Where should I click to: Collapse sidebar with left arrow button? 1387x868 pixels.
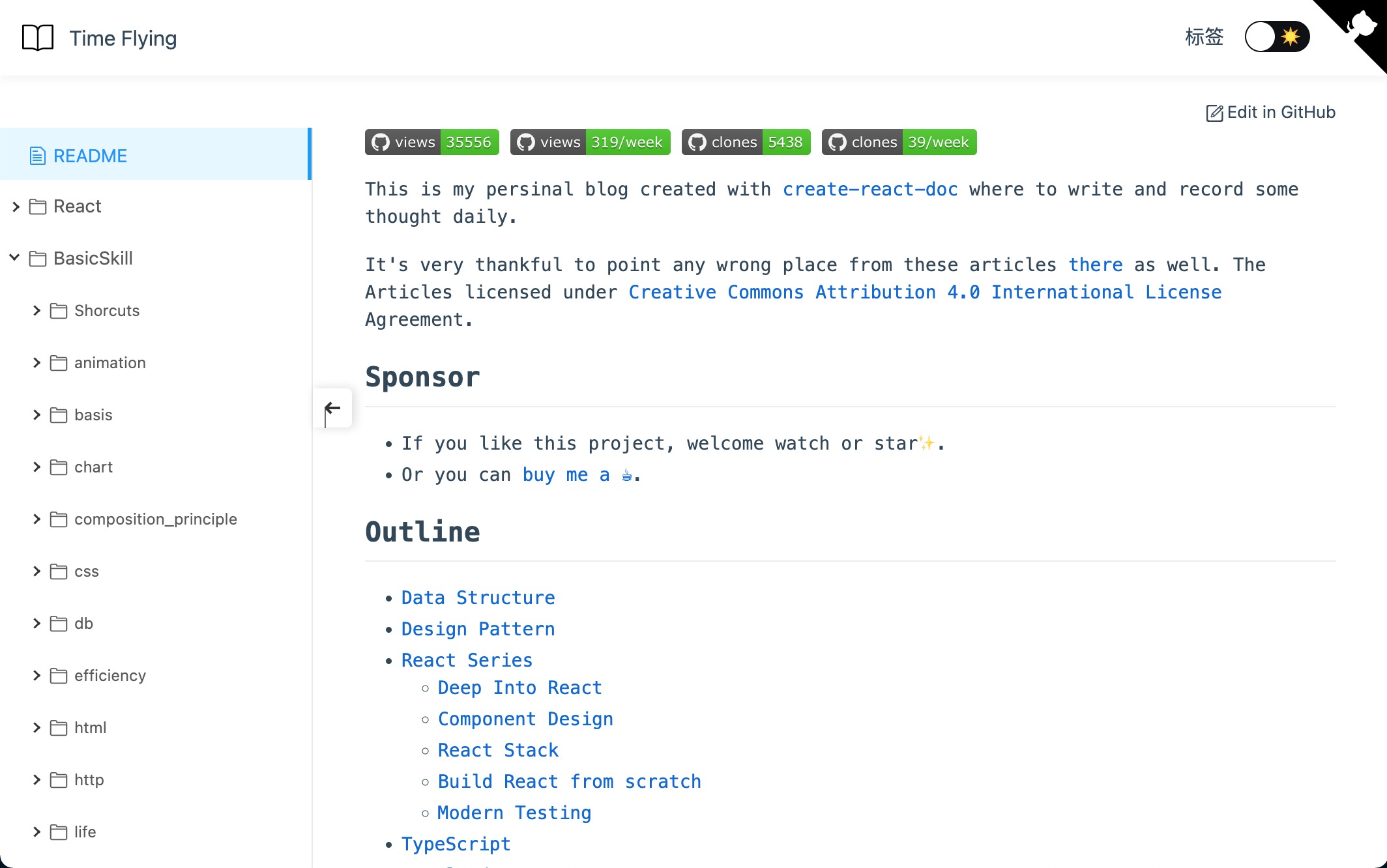(x=332, y=409)
